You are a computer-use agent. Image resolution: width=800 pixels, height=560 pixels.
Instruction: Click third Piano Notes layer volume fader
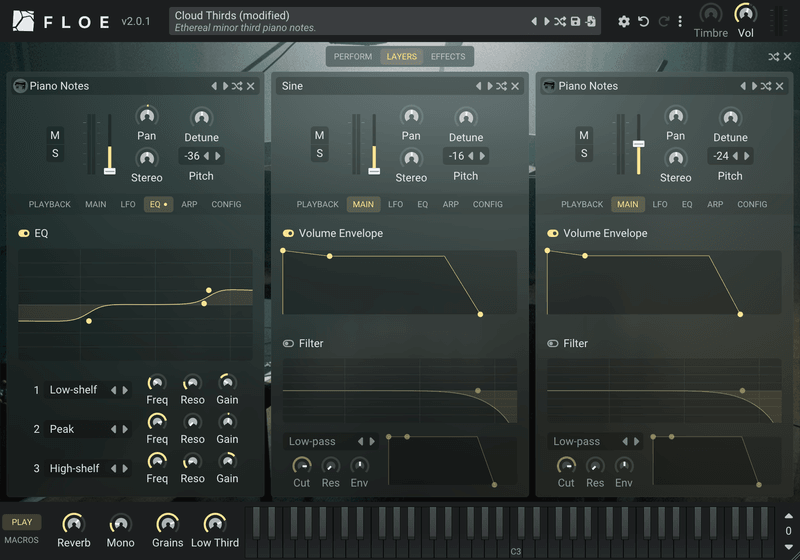tap(639, 144)
